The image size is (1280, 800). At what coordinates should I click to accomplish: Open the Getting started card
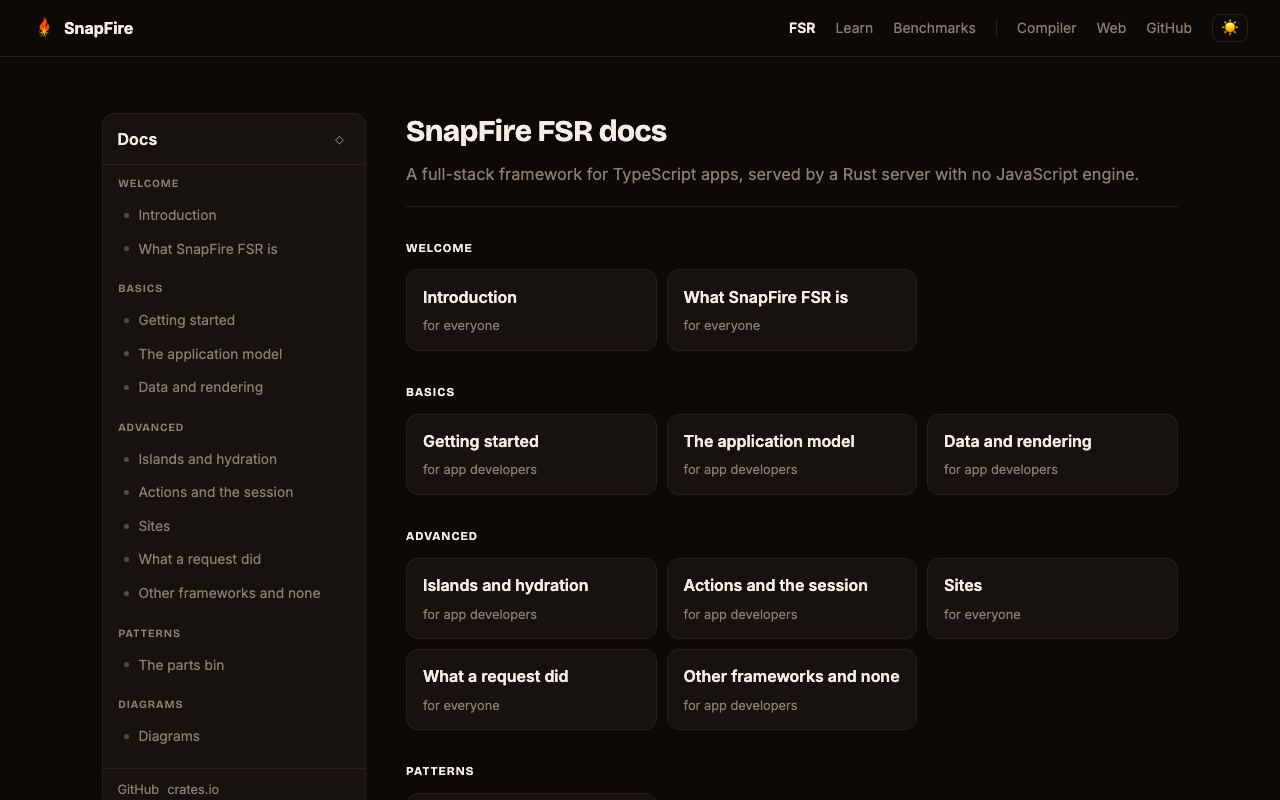pos(531,454)
